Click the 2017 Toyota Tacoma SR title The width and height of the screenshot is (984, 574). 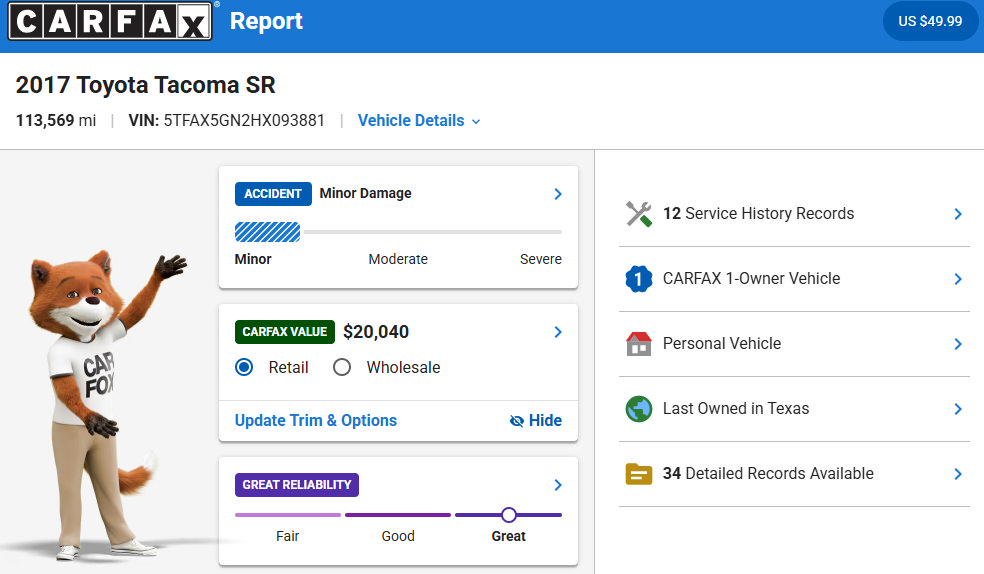click(146, 85)
